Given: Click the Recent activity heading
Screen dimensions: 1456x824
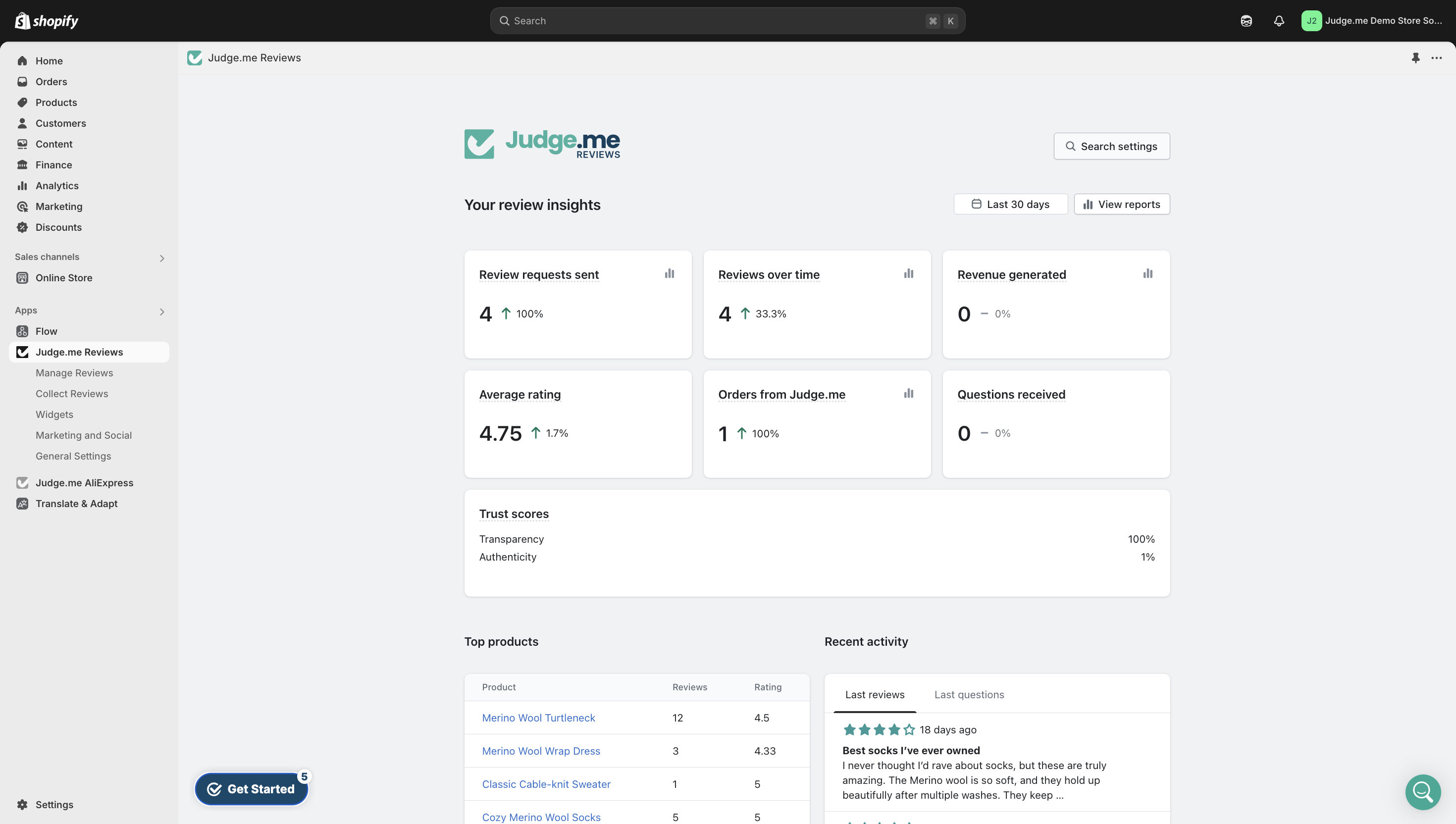Looking at the screenshot, I should point(866,642).
